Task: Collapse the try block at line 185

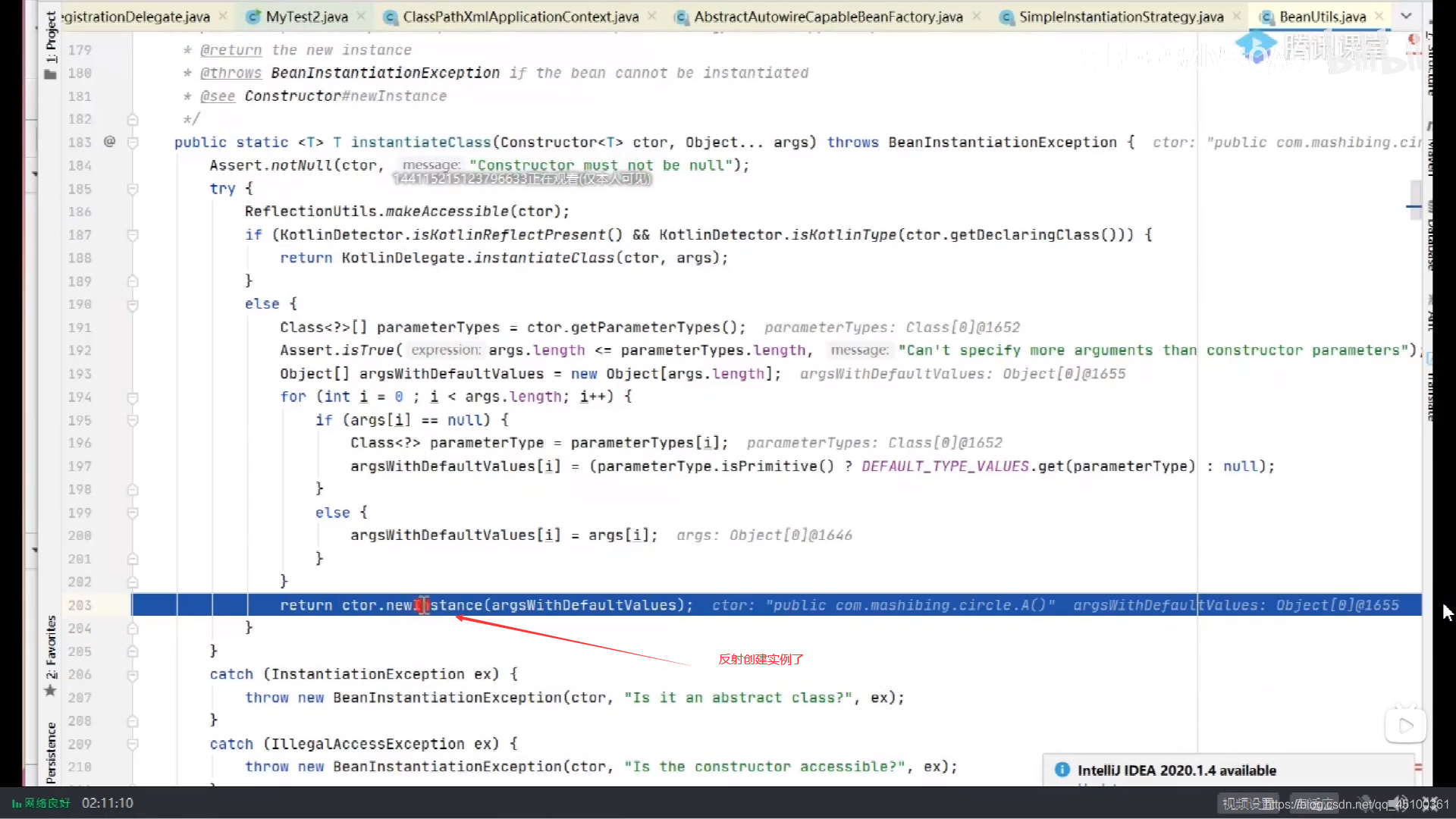Action: [133, 189]
